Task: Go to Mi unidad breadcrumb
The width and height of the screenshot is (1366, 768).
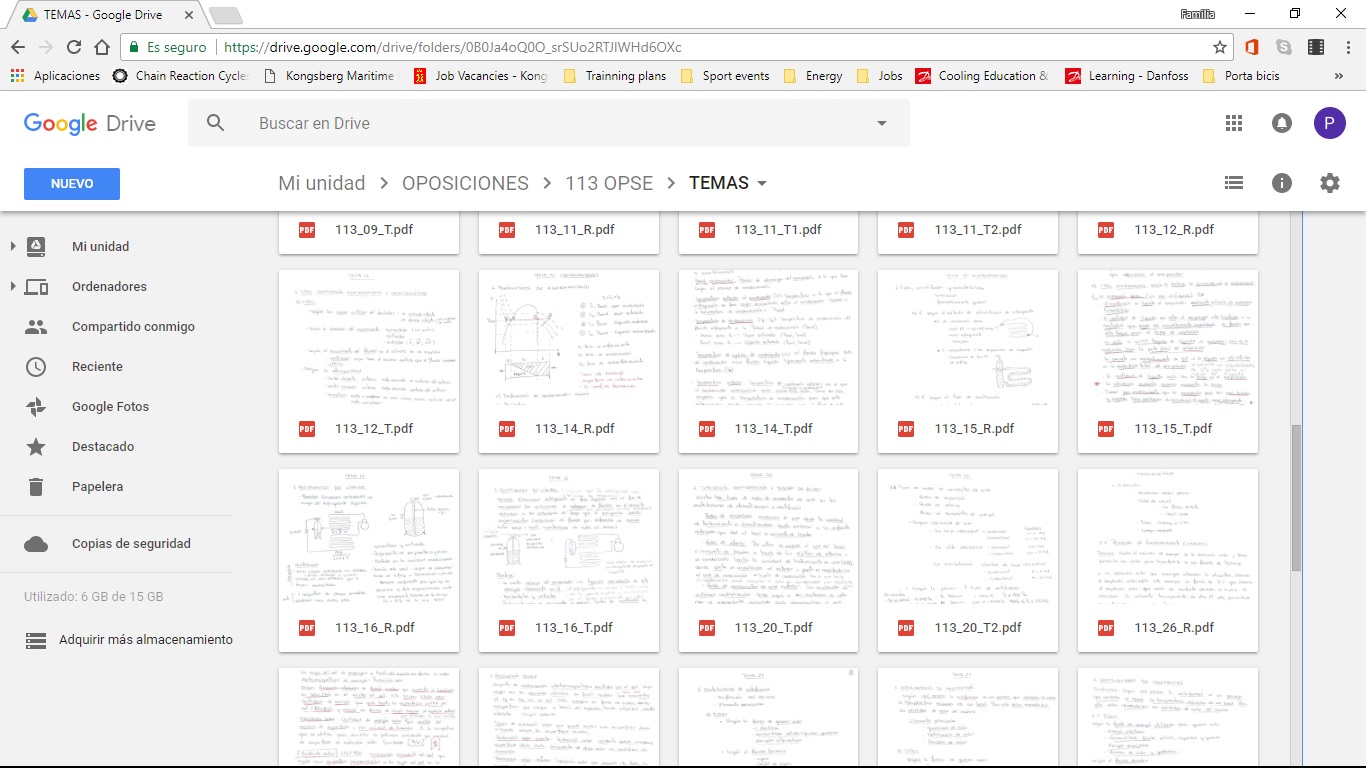Action: (x=321, y=183)
